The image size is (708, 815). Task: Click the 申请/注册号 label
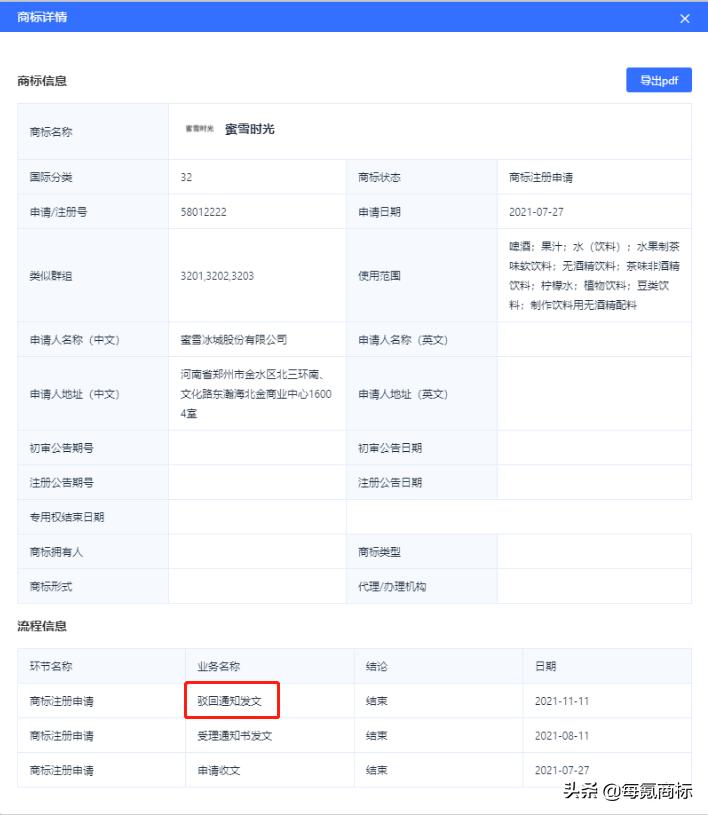coord(58,212)
